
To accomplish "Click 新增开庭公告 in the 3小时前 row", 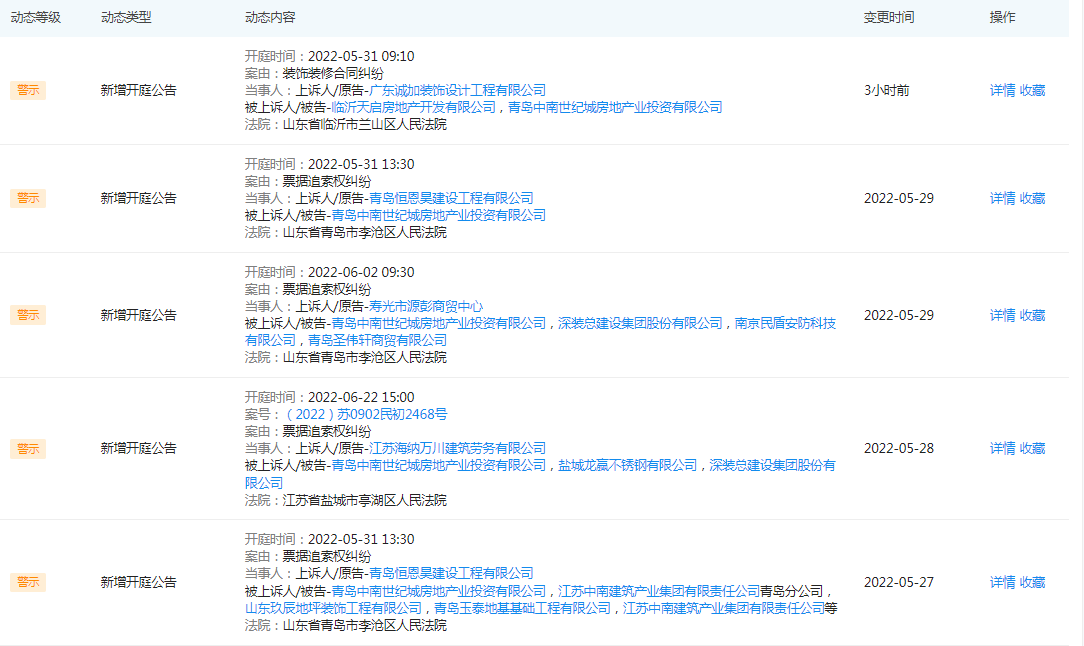I will 138,90.
